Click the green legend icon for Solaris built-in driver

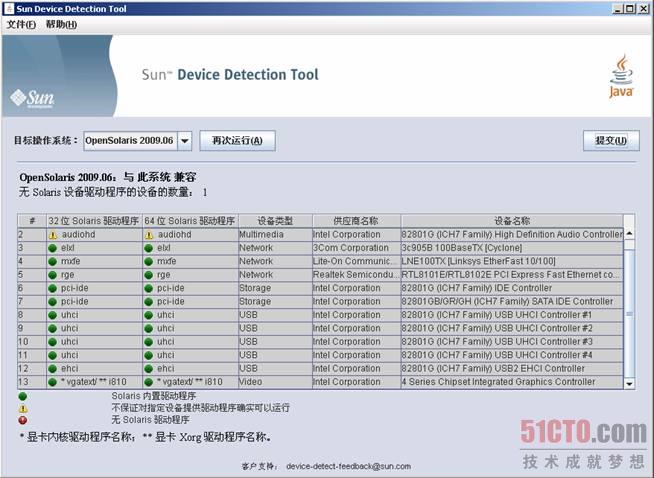click(23, 396)
